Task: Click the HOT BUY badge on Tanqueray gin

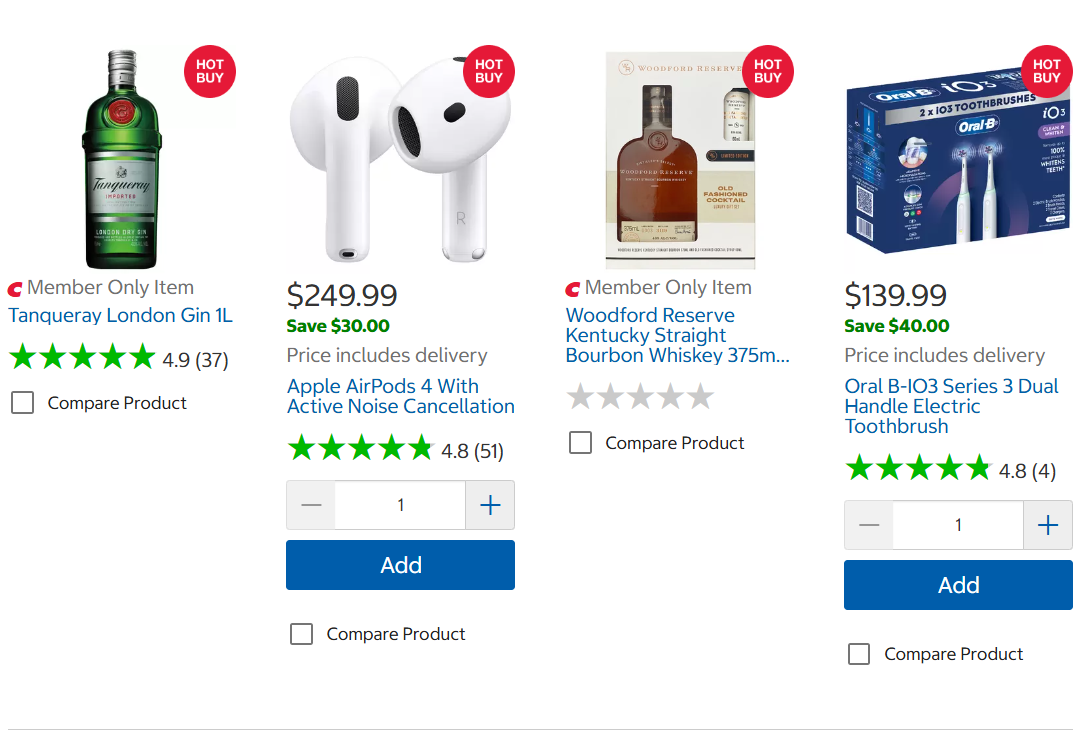Action: [210, 71]
